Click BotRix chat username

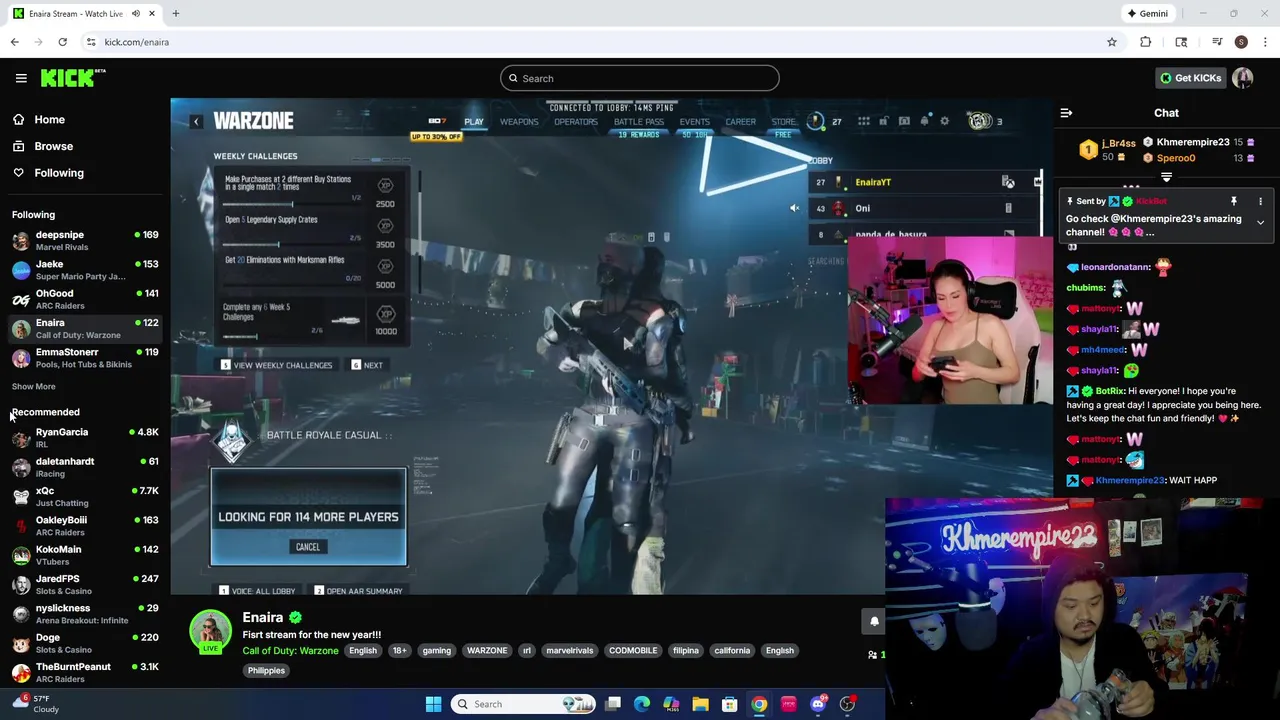(1109, 391)
